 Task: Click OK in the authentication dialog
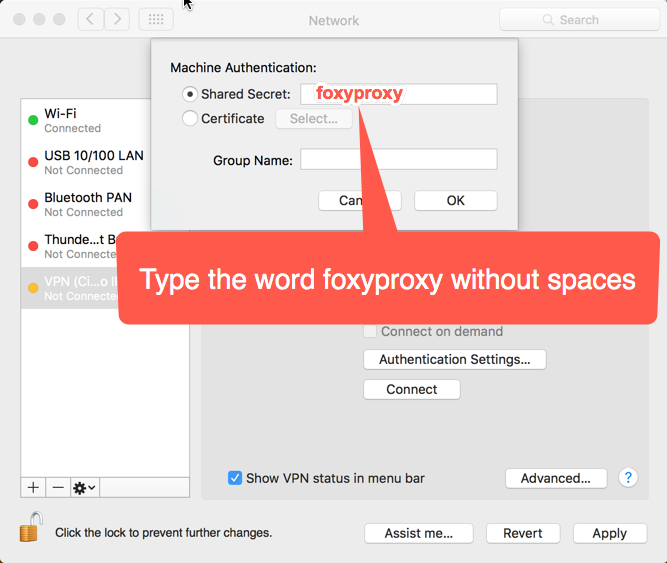click(x=456, y=200)
